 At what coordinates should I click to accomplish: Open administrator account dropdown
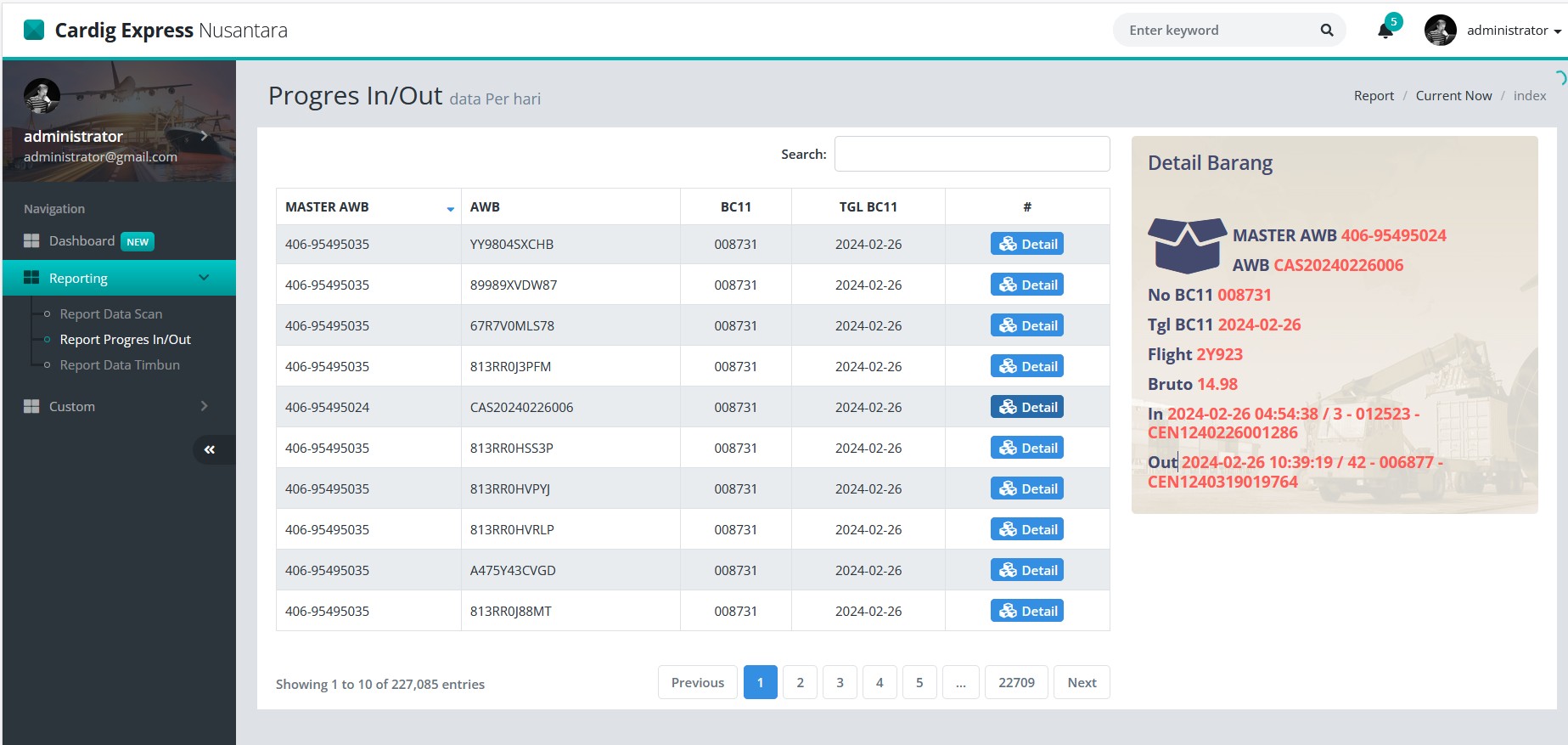coord(1513,31)
